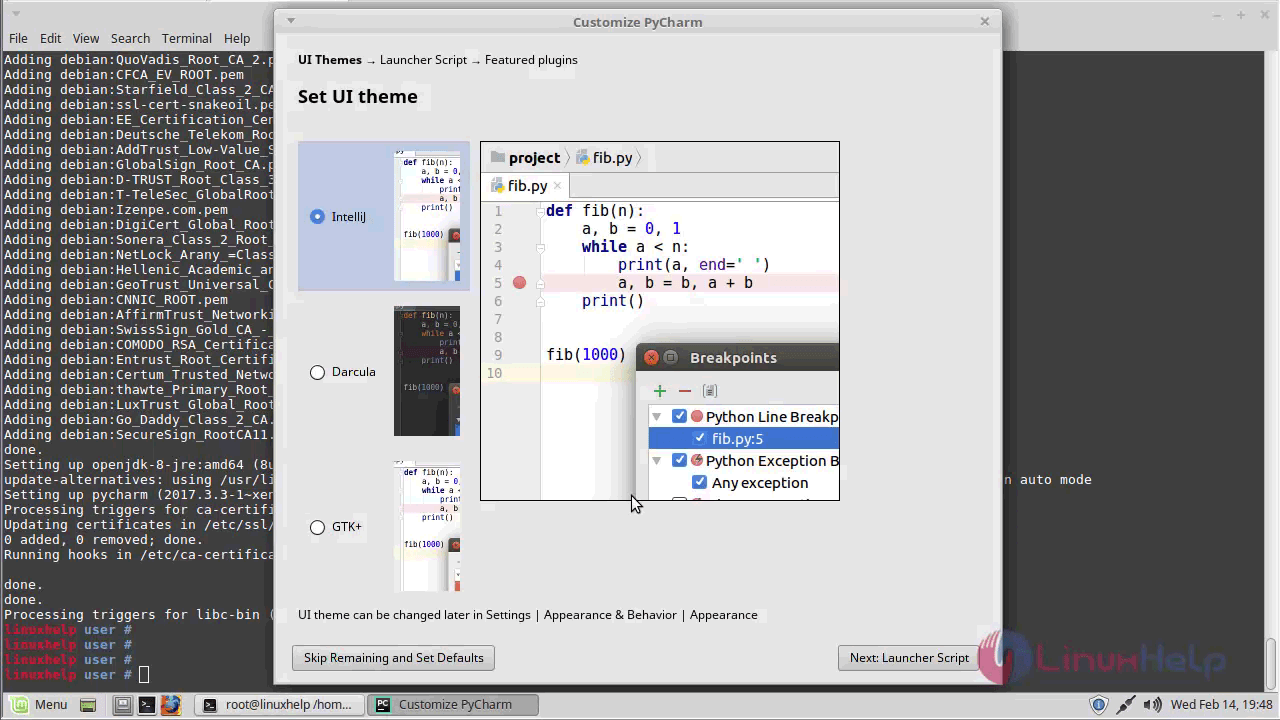1280x720 pixels.
Task: Switch to root@linuxhelp terminal taskbar entry
Action: 277,704
